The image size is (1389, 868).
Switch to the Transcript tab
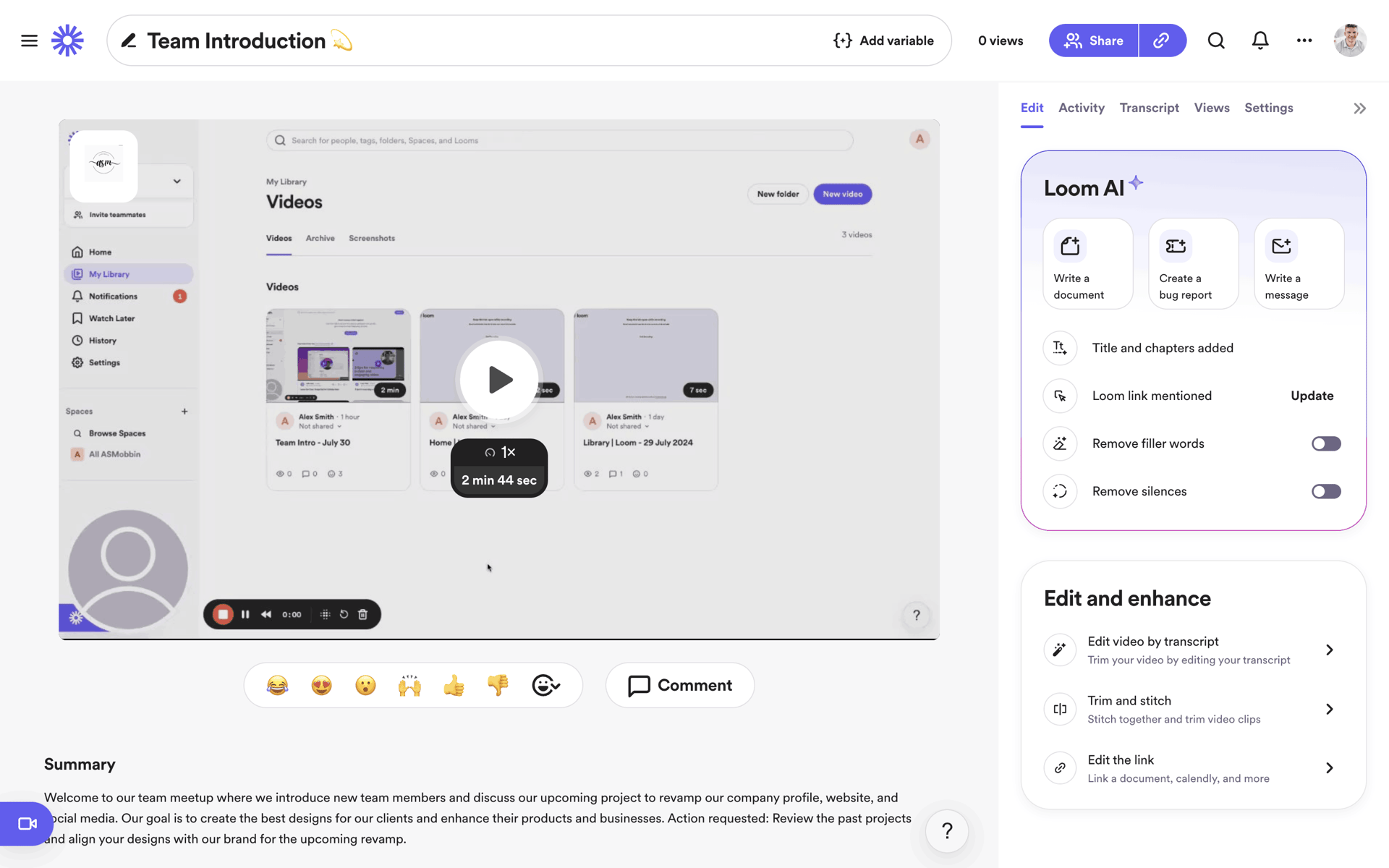pos(1149,108)
